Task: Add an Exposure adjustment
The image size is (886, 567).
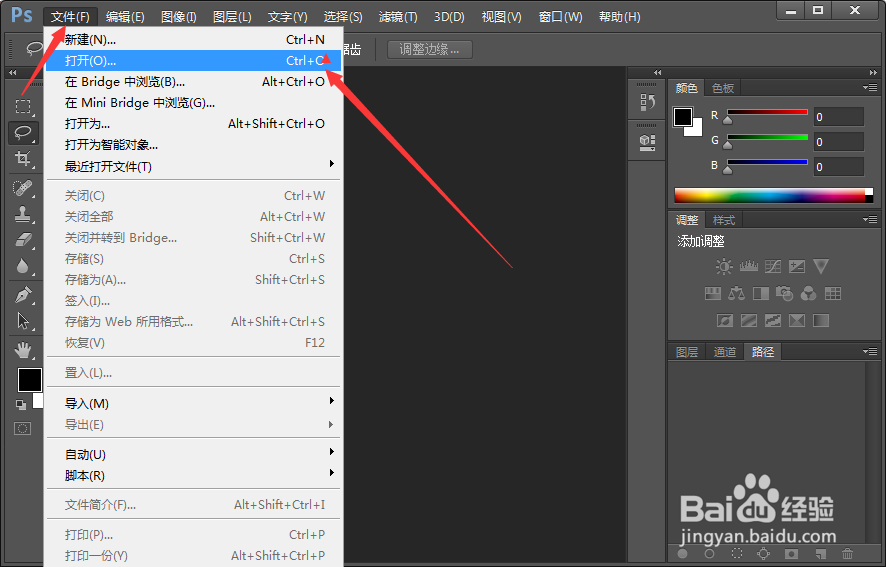Action: click(x=797, y=266)
